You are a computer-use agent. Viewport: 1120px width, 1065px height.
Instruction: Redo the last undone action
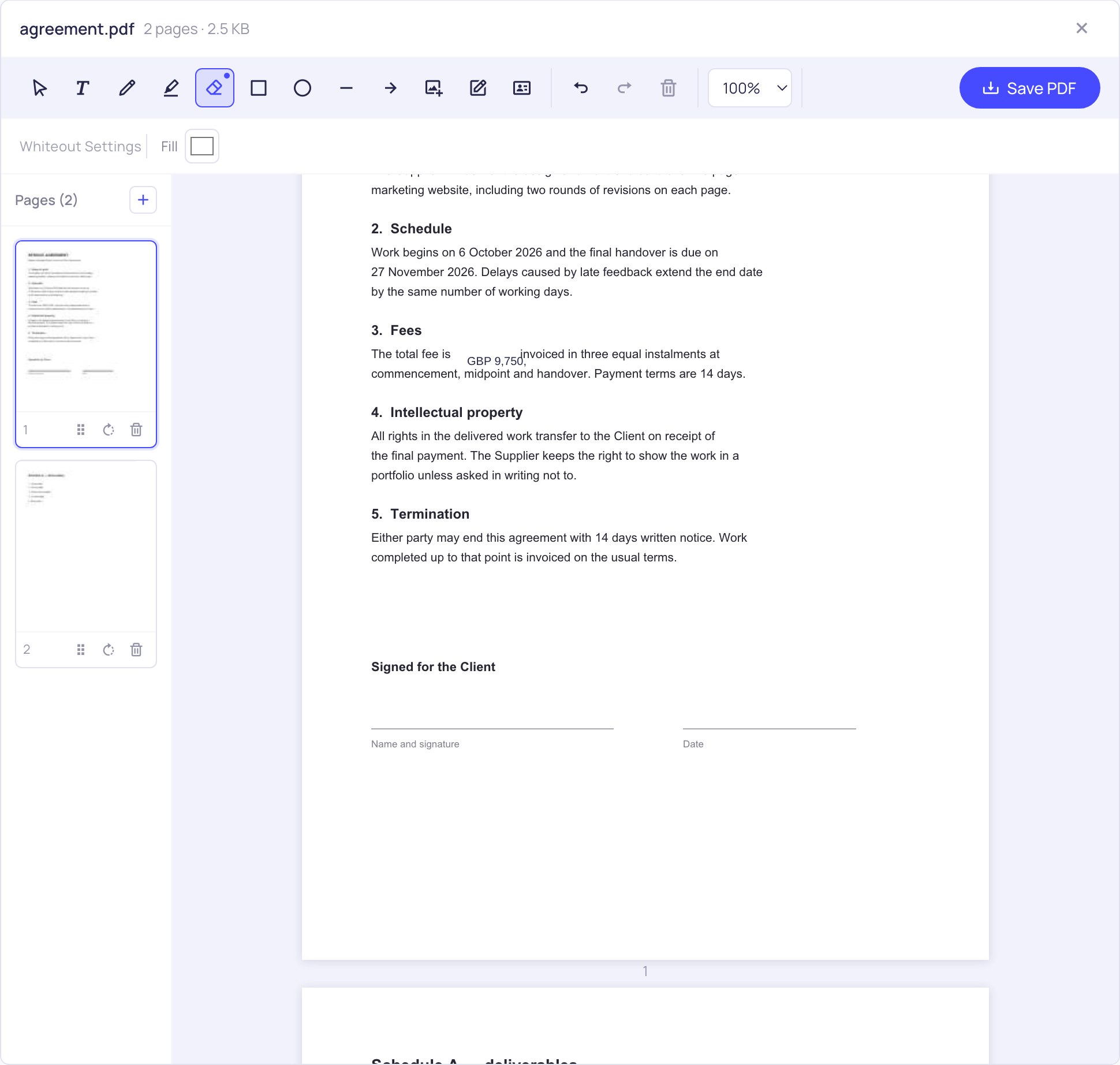(625, 88)
